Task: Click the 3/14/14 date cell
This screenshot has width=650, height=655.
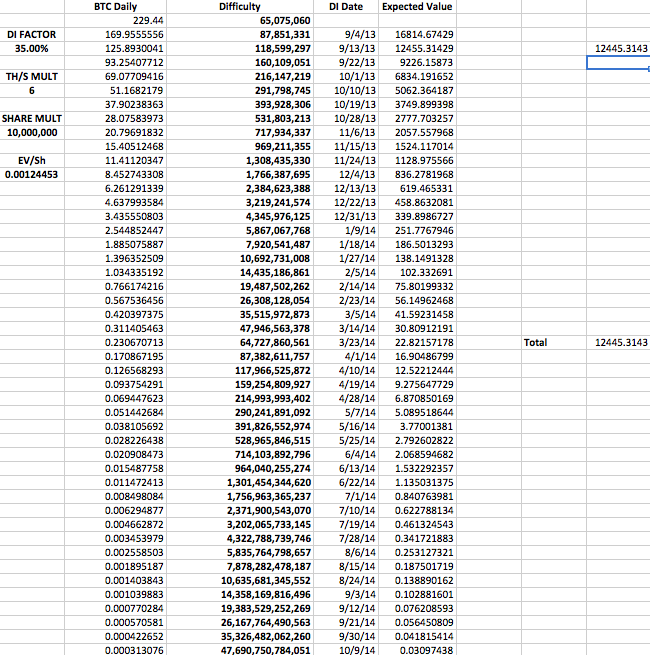Action: click(x=346, y=328)
